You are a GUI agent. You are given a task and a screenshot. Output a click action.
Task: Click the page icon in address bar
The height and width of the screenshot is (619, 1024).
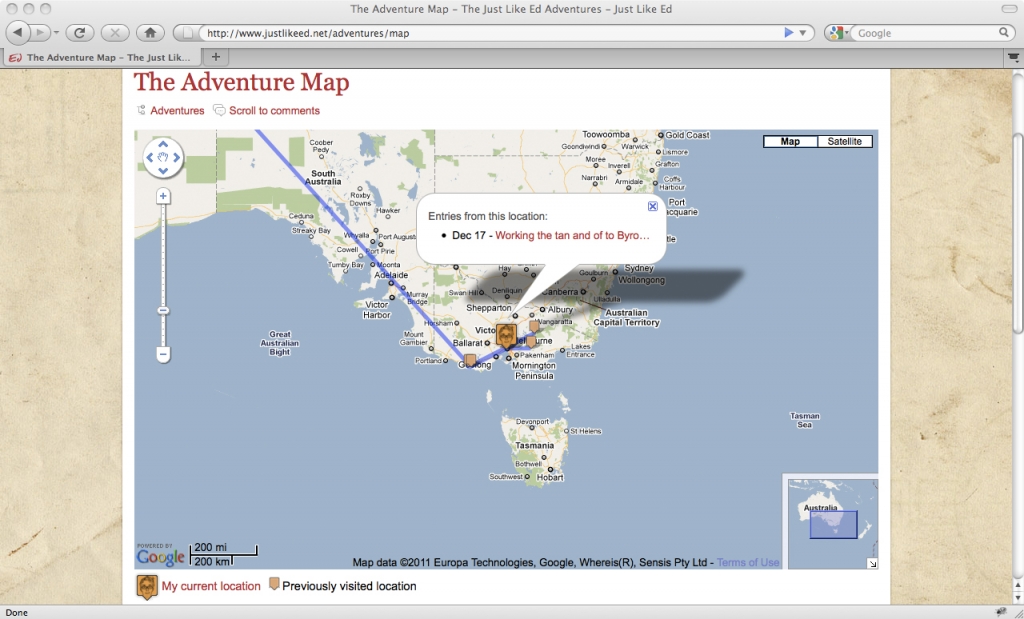(x=187, y=33)
